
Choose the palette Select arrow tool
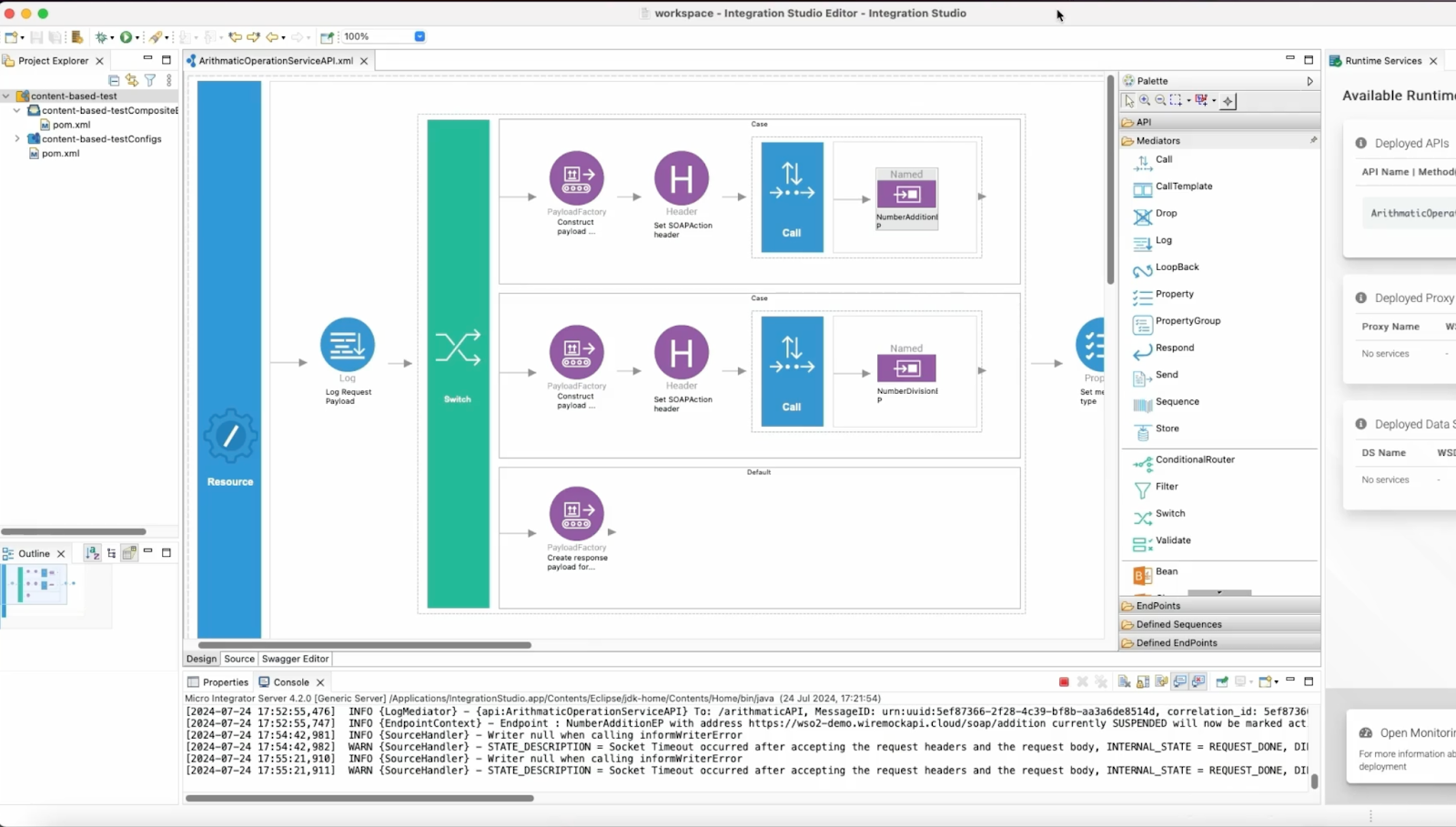pos(1129,101)
